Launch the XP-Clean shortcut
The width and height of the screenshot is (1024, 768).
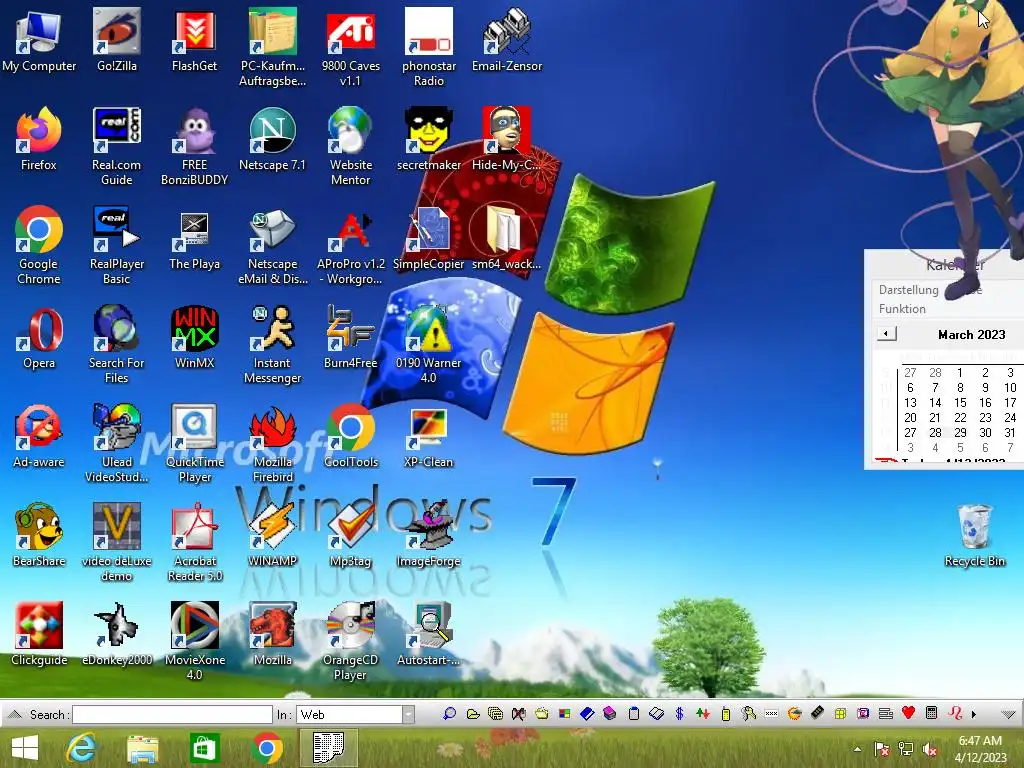click(x=428, y=436)
